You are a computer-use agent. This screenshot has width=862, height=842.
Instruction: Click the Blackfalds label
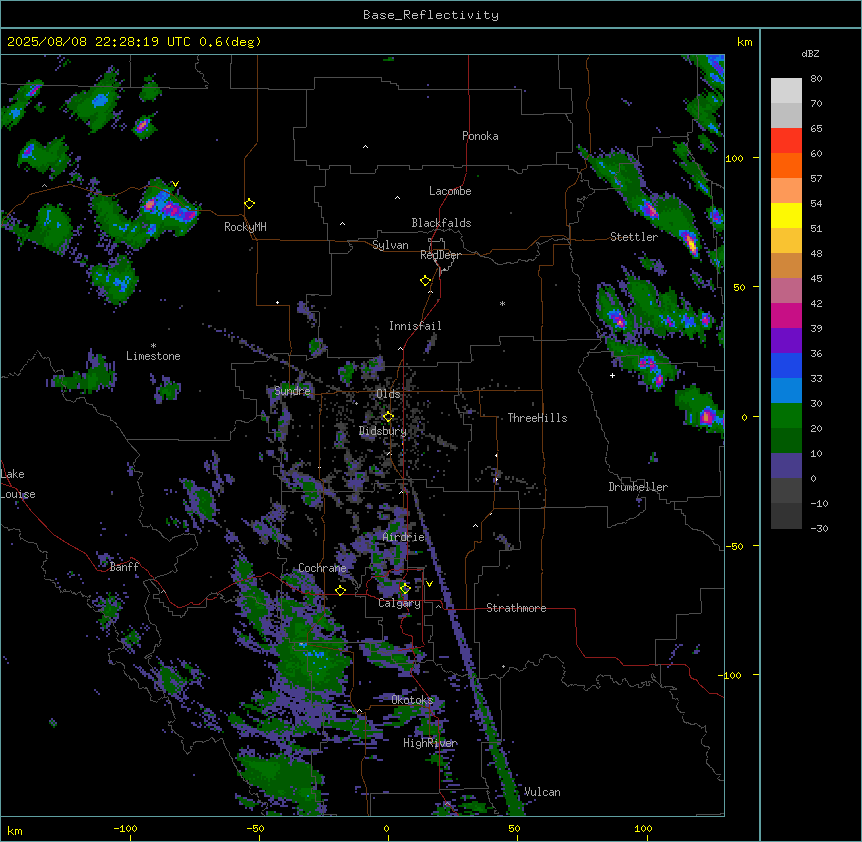tap(441, 223)
